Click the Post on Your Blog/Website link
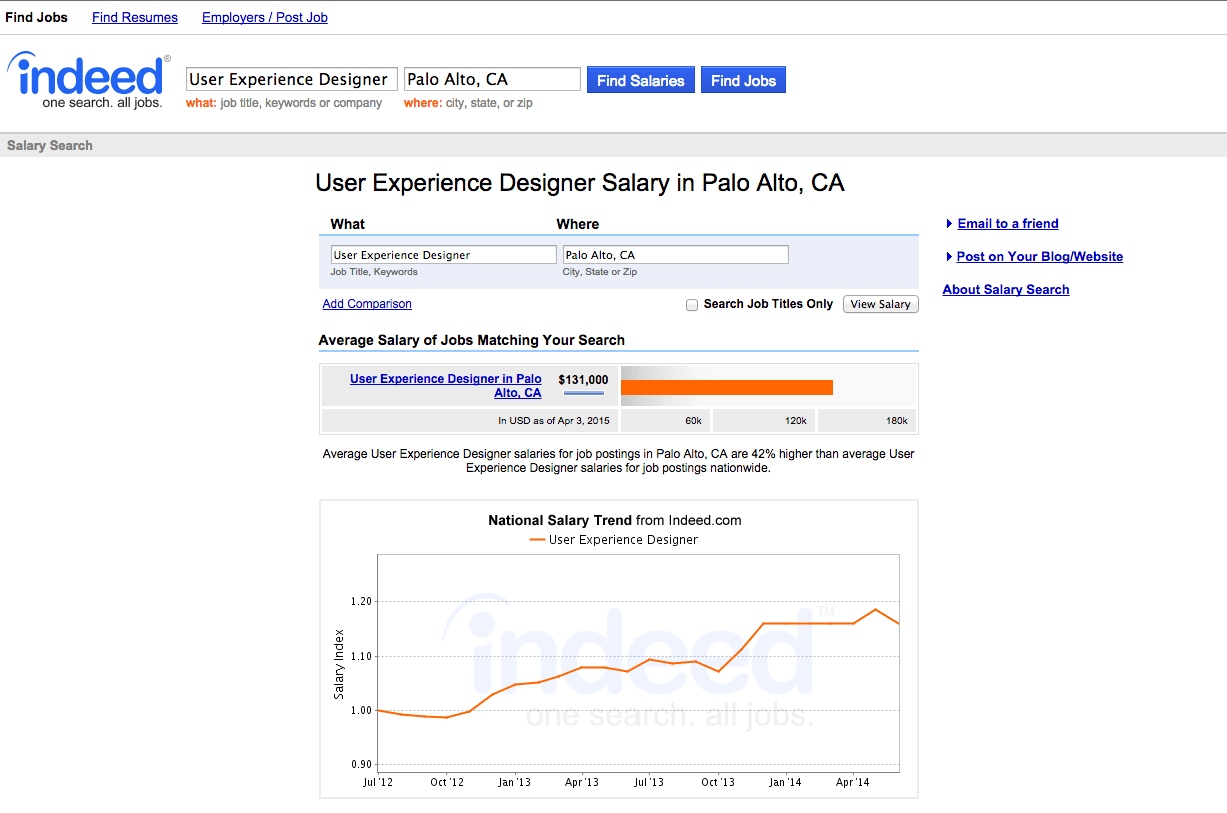This screenshot has height=813, width=1227. tap(1040, 257)
